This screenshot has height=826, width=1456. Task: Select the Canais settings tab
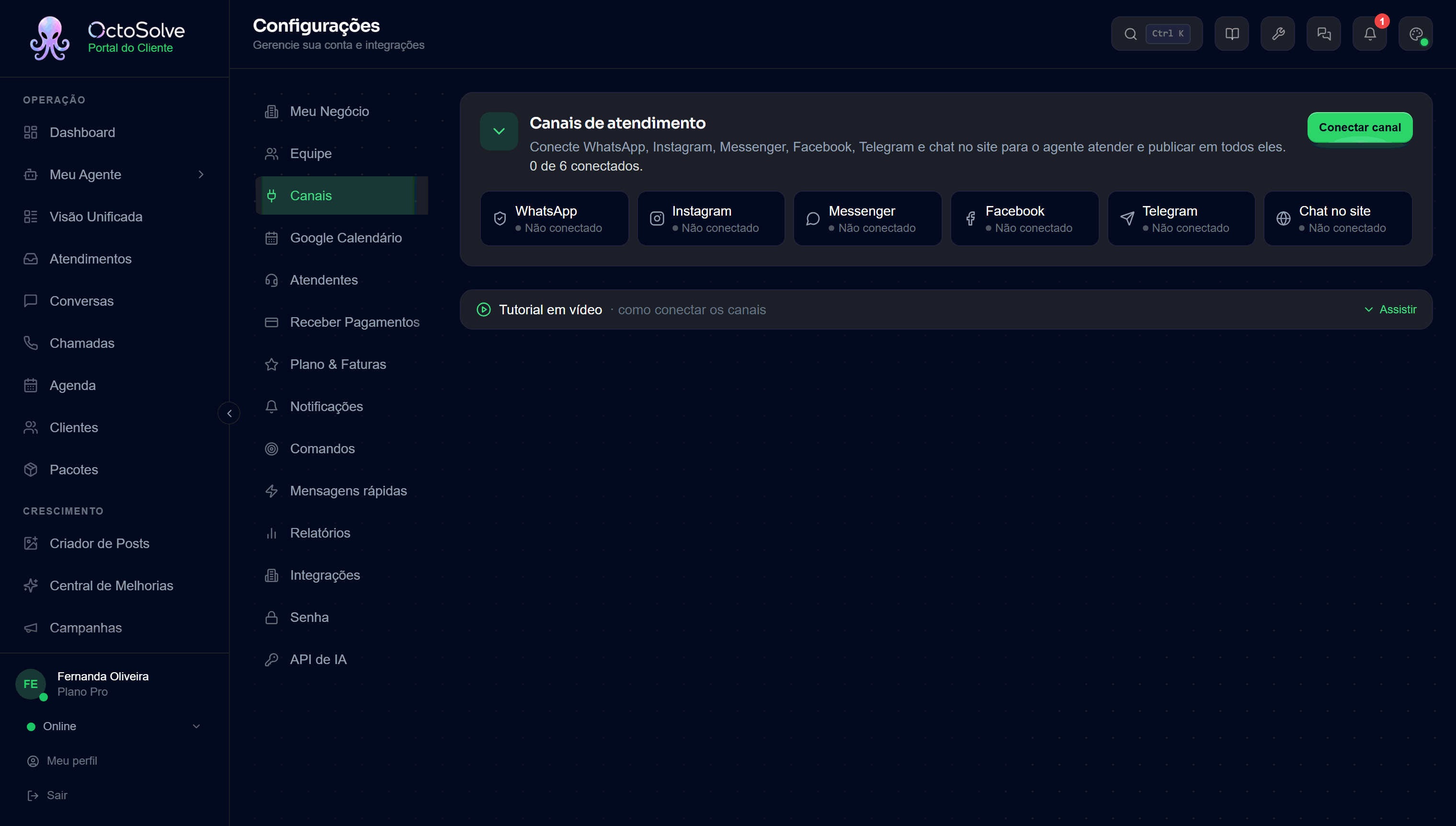pos(342,196)
